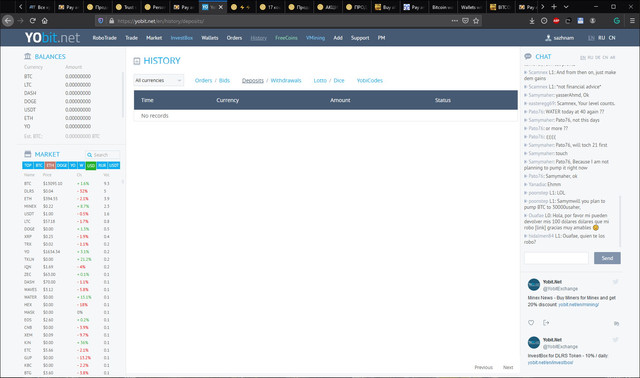
Task: Open the Orders navigation item
Action: [234, 38]
